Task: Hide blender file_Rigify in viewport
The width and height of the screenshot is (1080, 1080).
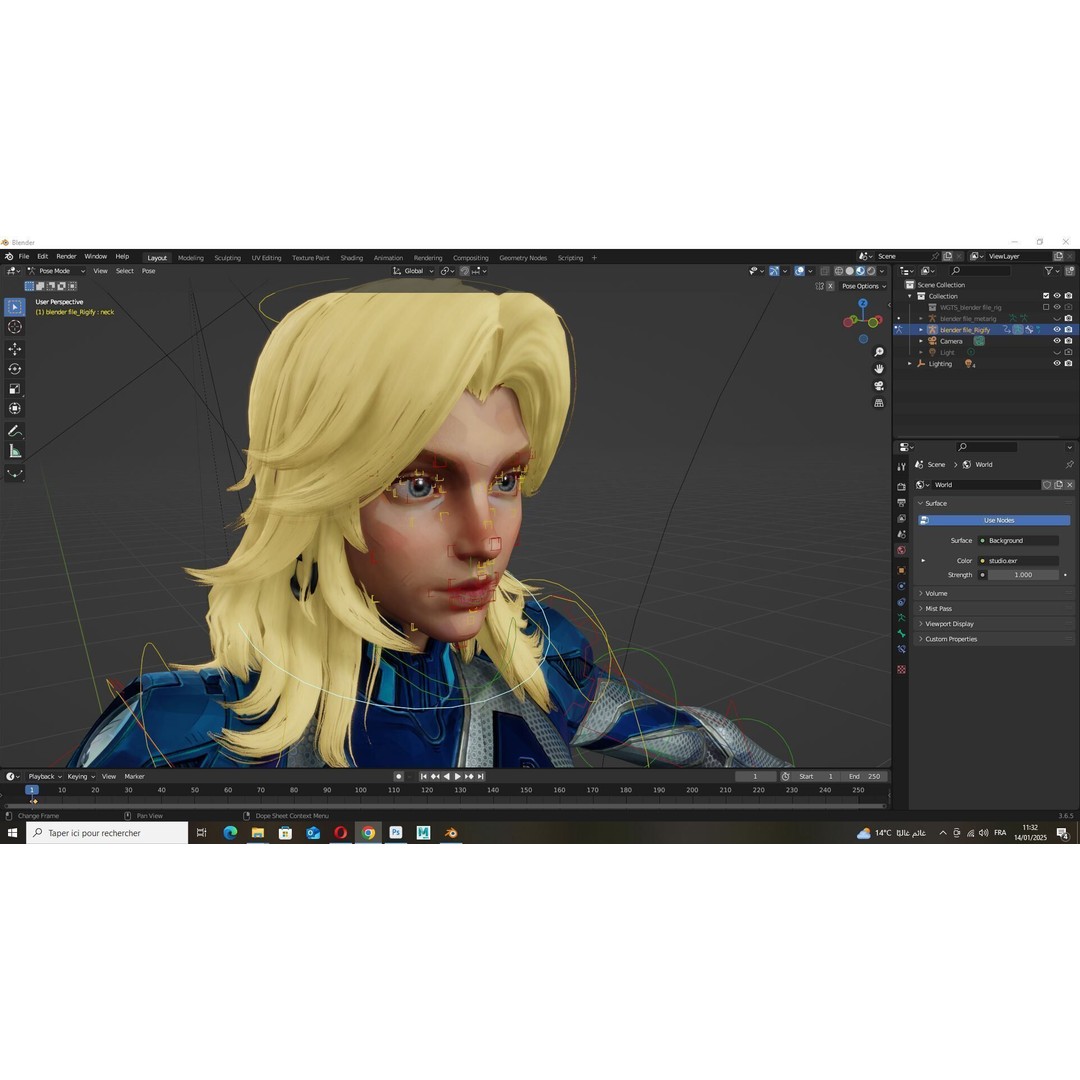Action: click(x=1057, y=330)
